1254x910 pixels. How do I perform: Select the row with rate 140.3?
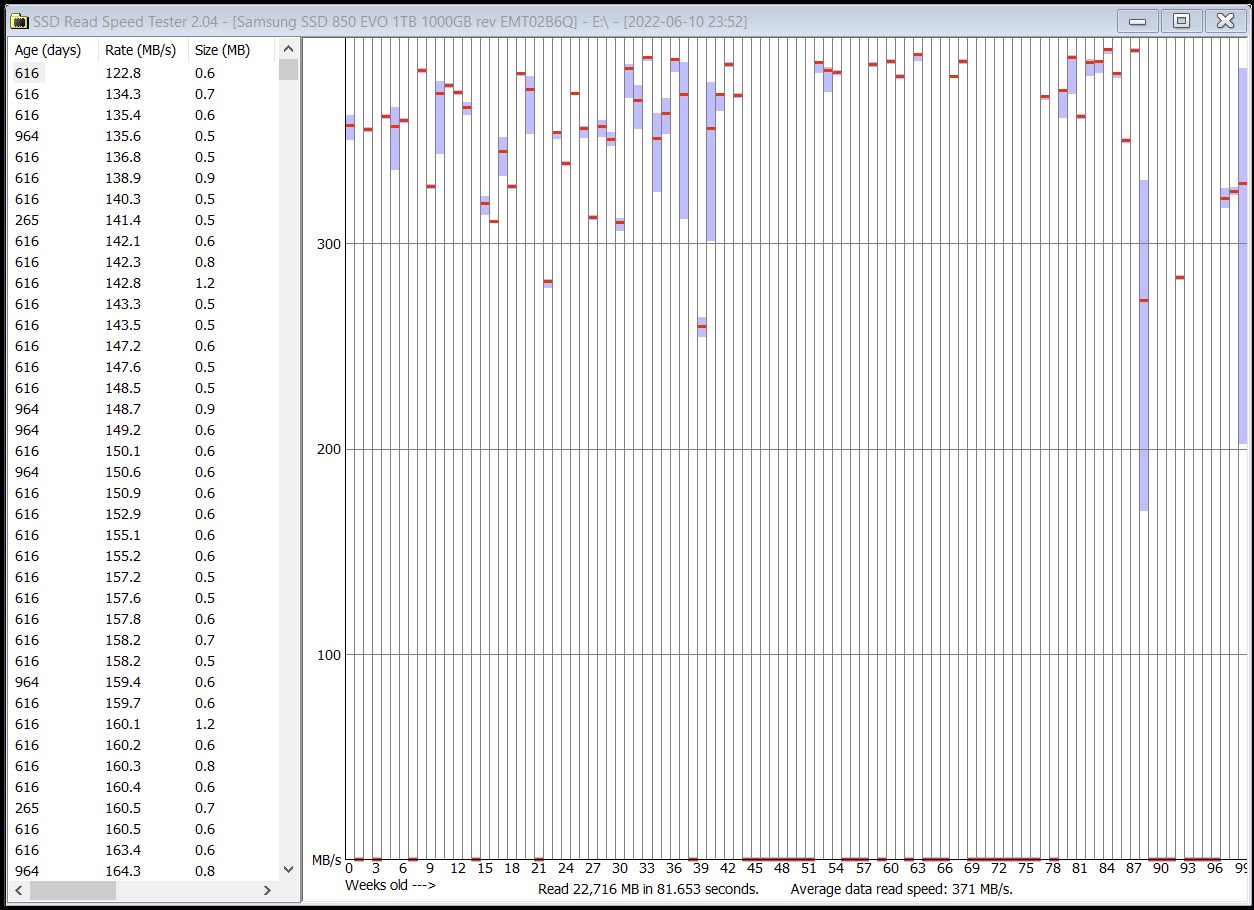pos(142,199)
